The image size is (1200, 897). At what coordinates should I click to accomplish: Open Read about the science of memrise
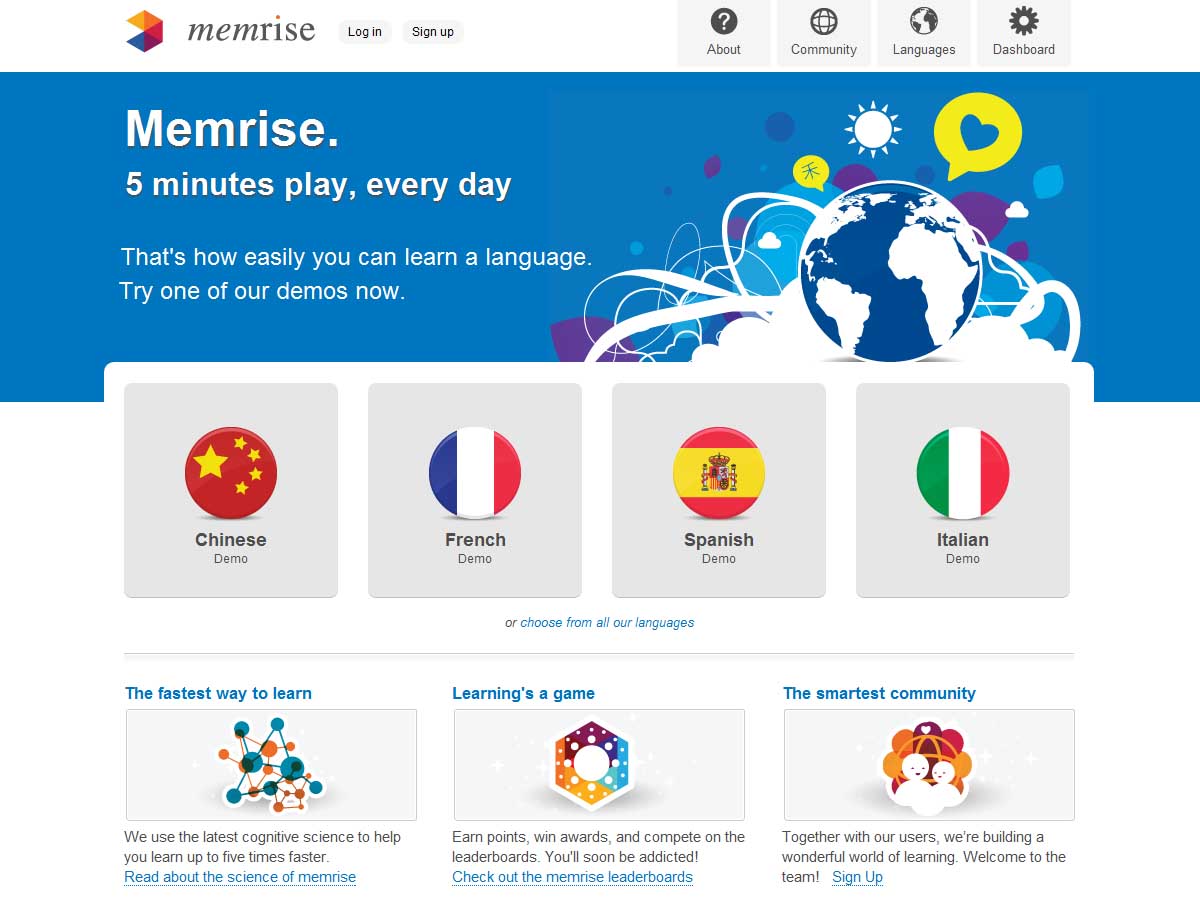click(240, 877)
